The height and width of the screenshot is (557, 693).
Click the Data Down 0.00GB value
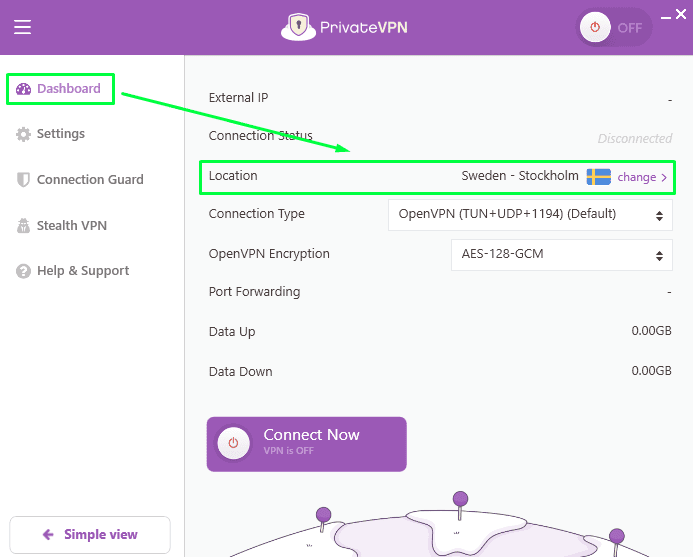(x=651, y=370)
